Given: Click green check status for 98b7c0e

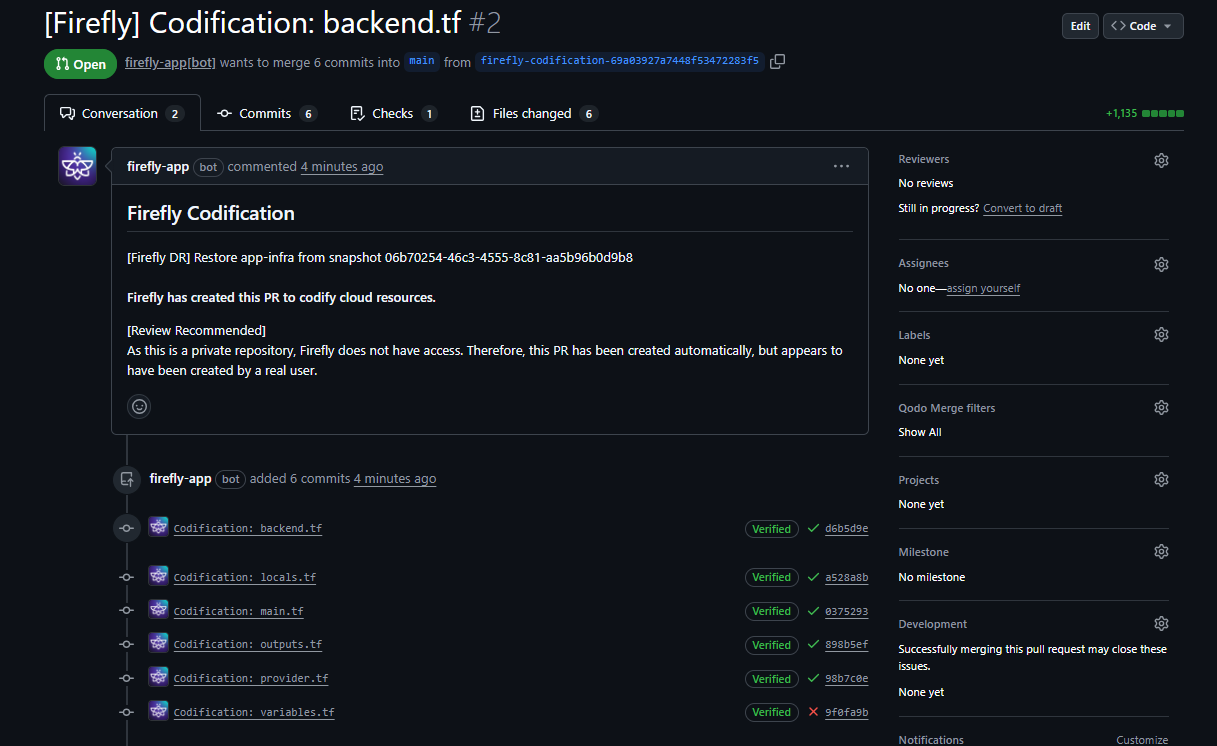Looking at the screenshot, I should pos(813,678).
